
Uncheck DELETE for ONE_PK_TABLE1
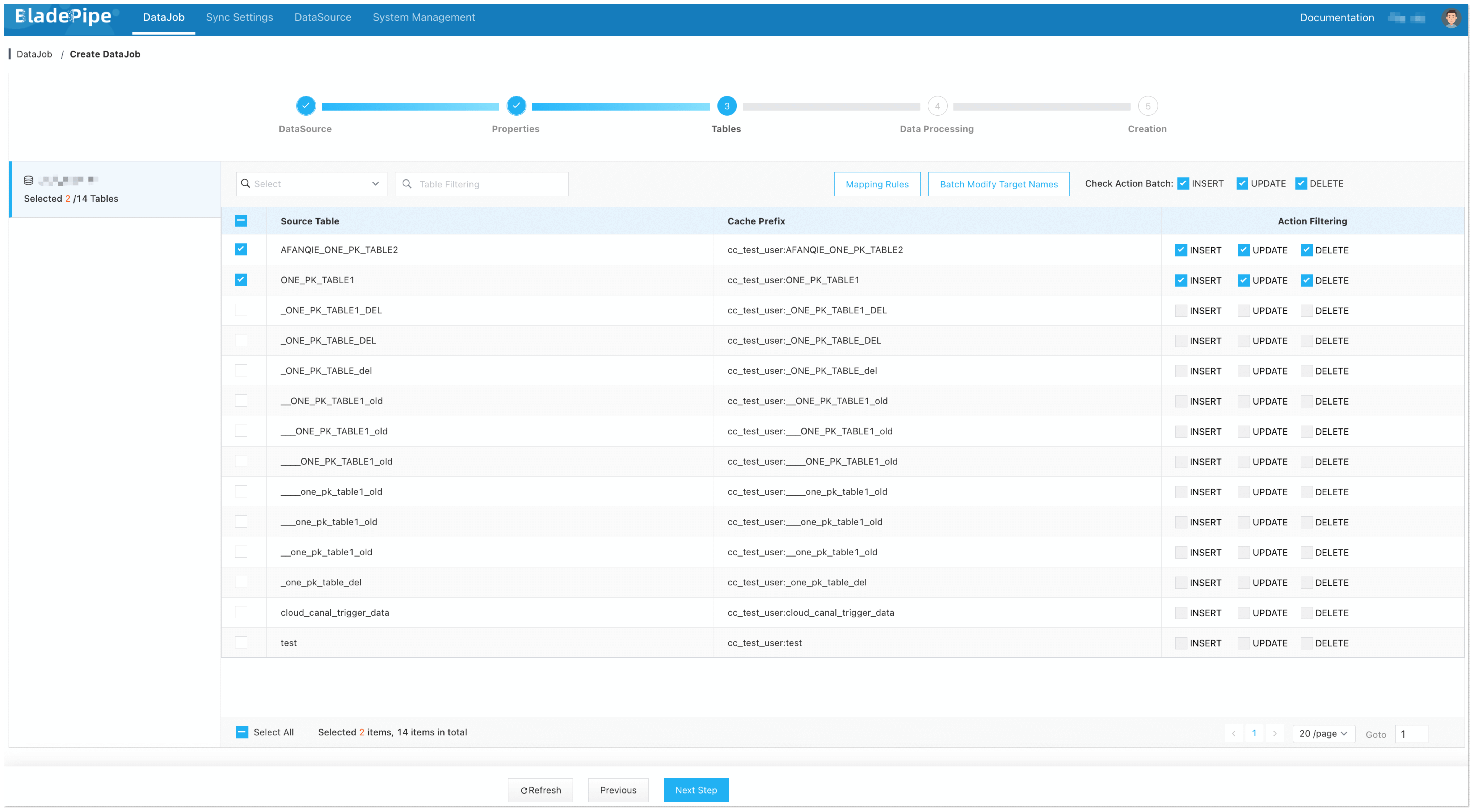[x=1306, y=280]
